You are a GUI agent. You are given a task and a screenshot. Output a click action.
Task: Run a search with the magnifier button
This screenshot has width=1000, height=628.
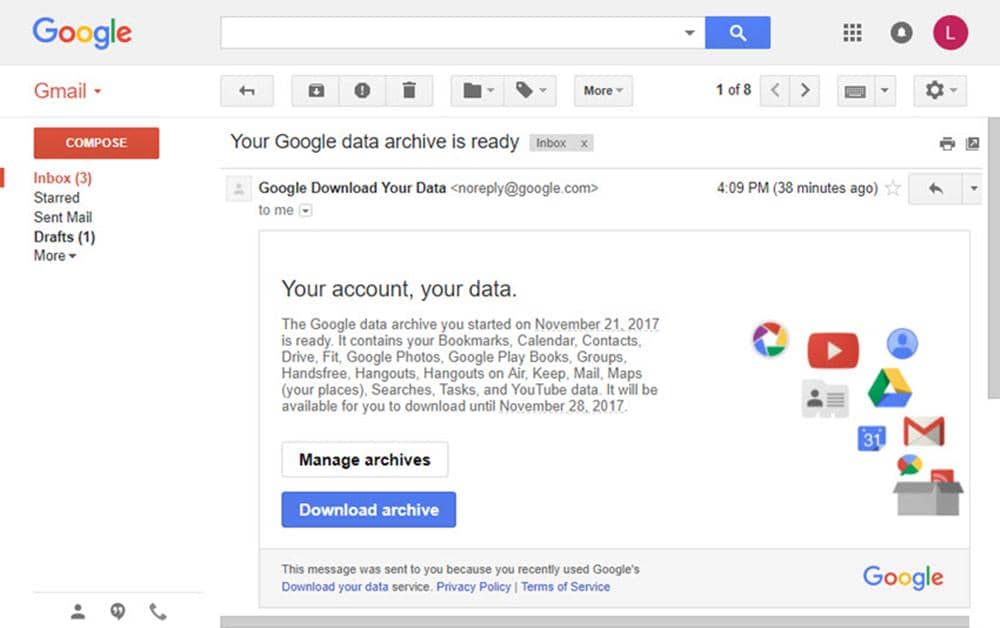[x=738, y=32]
